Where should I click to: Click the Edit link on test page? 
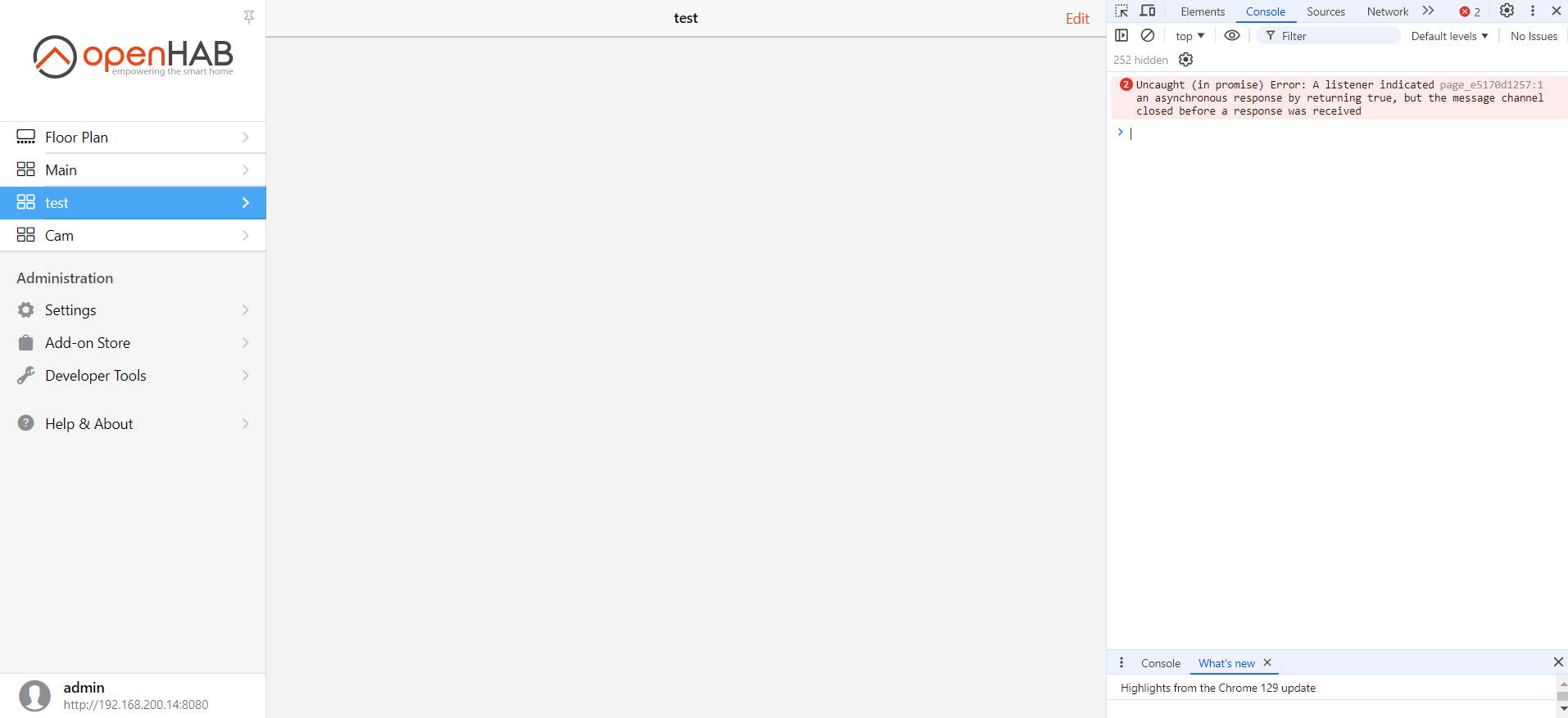tap(1076, 19)
